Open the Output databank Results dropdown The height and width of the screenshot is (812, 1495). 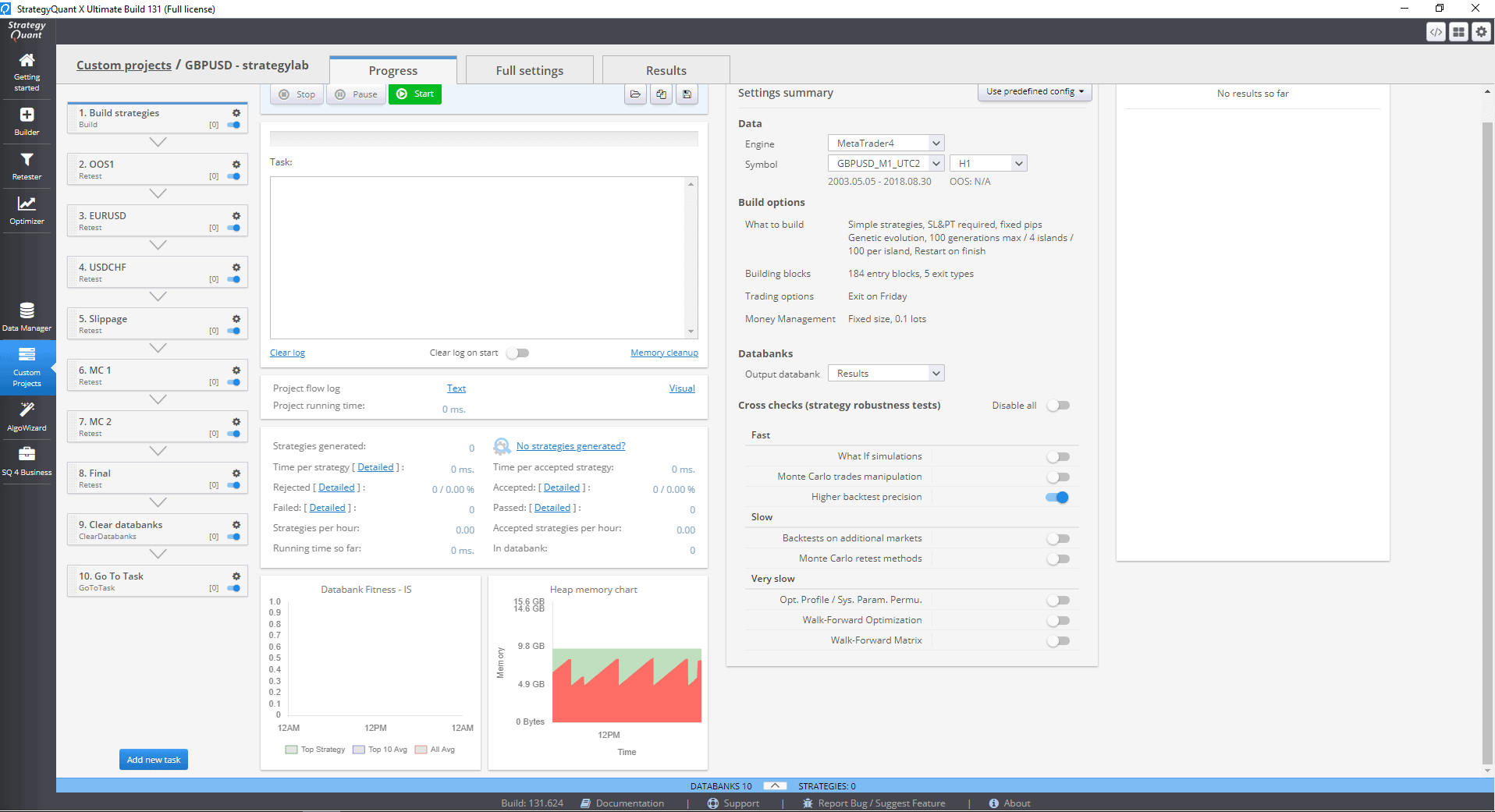click(886, 374)
